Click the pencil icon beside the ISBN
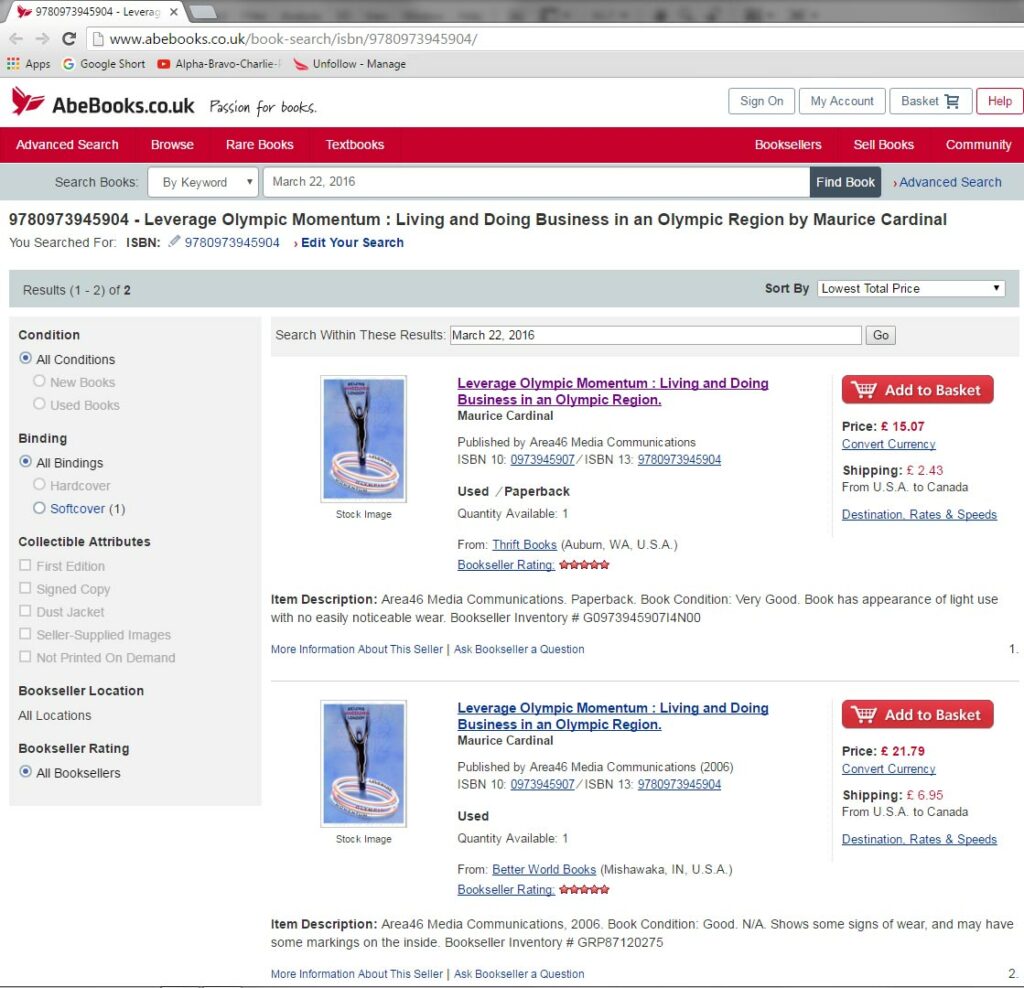Viewport: 1024px width, 988px height. point(174,242)
